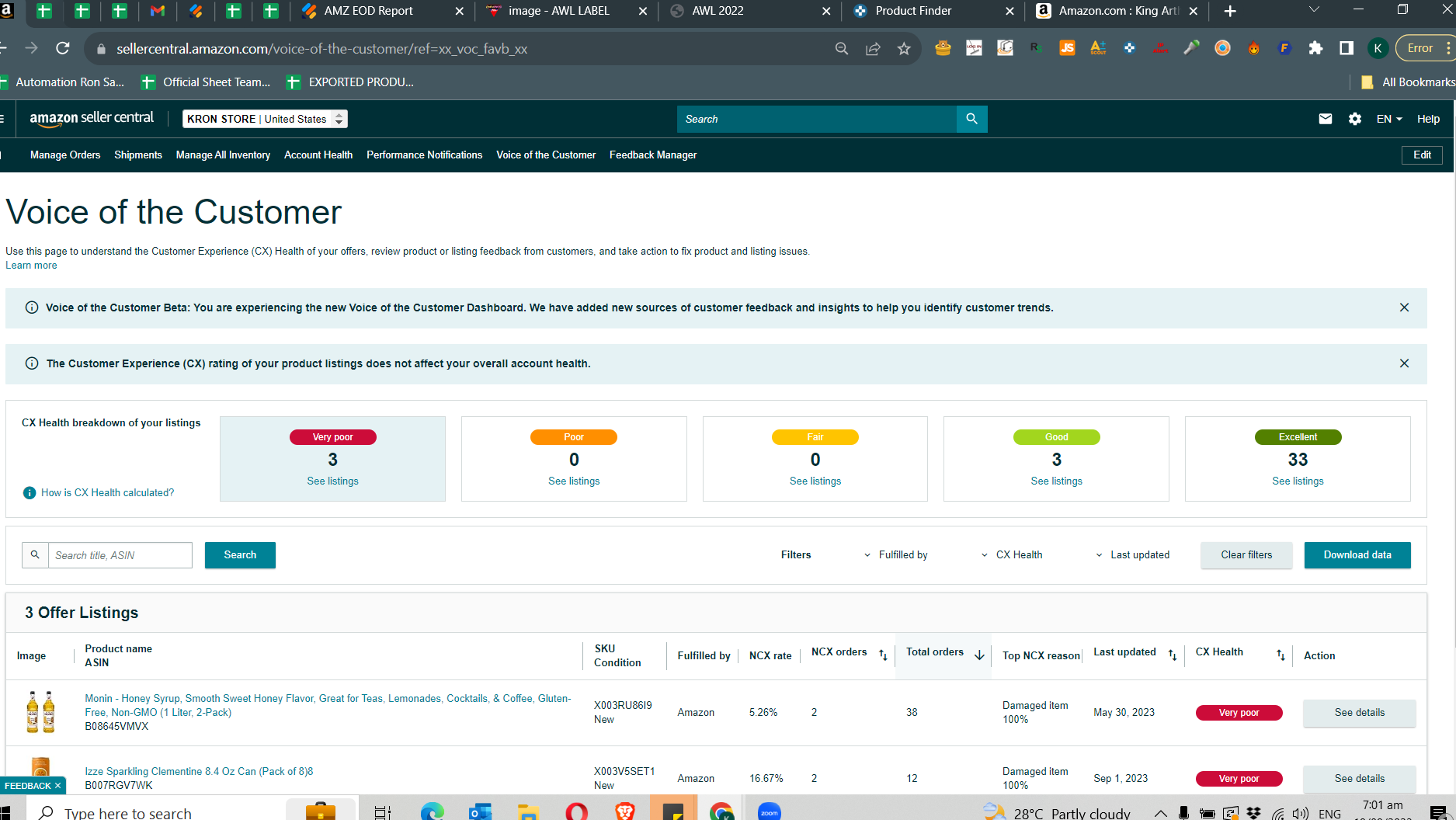
Task: Focus the Seller Central top search box
Action: coord(817,119)
